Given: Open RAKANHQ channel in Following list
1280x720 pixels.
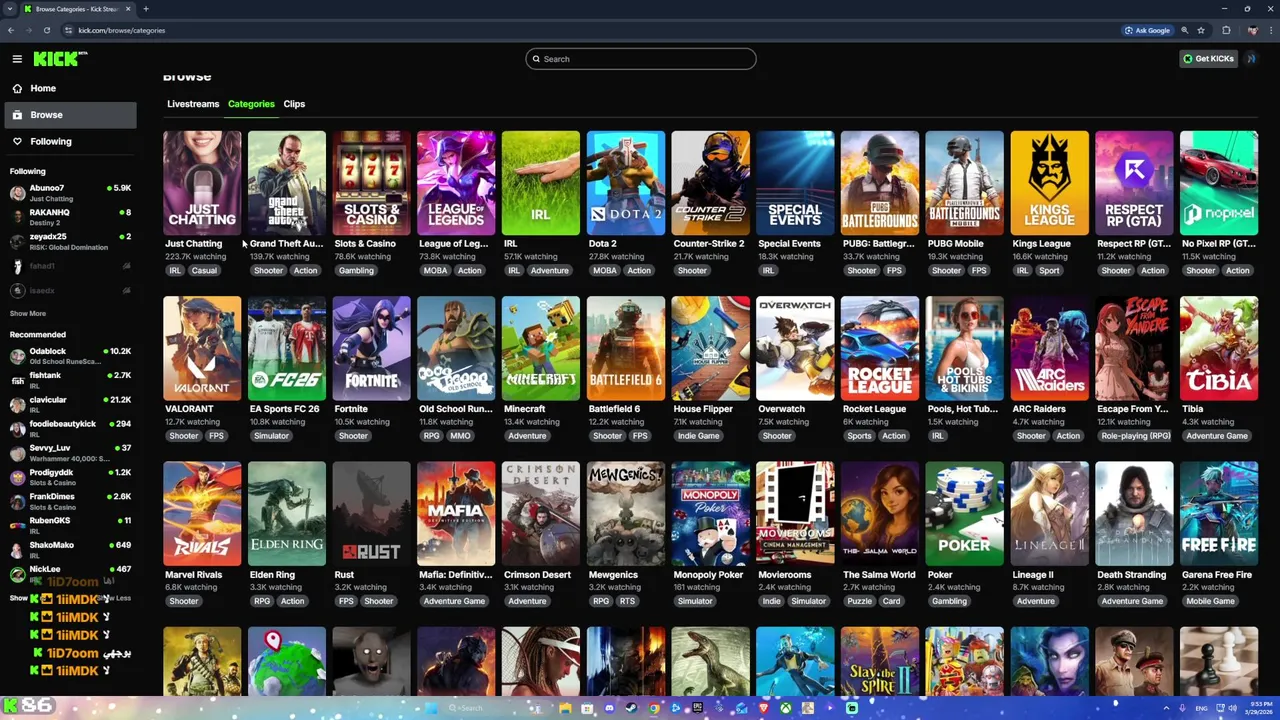Looking at the screenshot, I should click(70, 217).
